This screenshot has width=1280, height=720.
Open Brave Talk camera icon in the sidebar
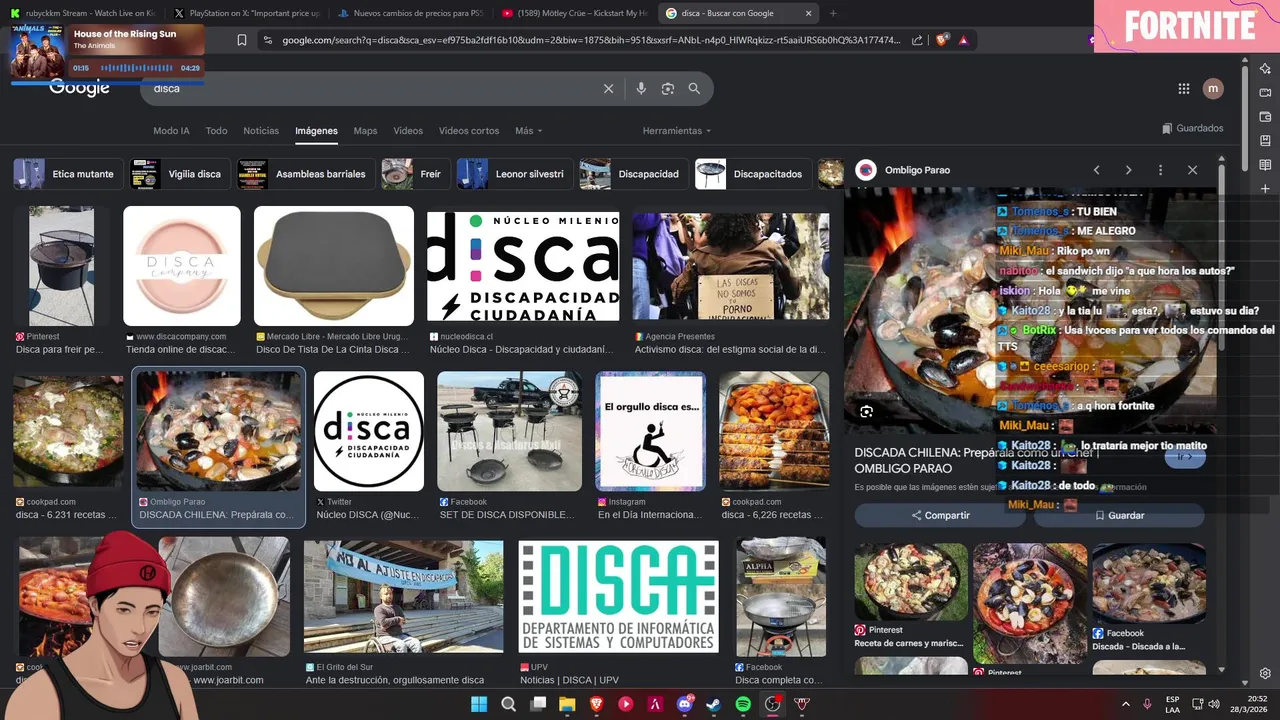coord(1265,93)
